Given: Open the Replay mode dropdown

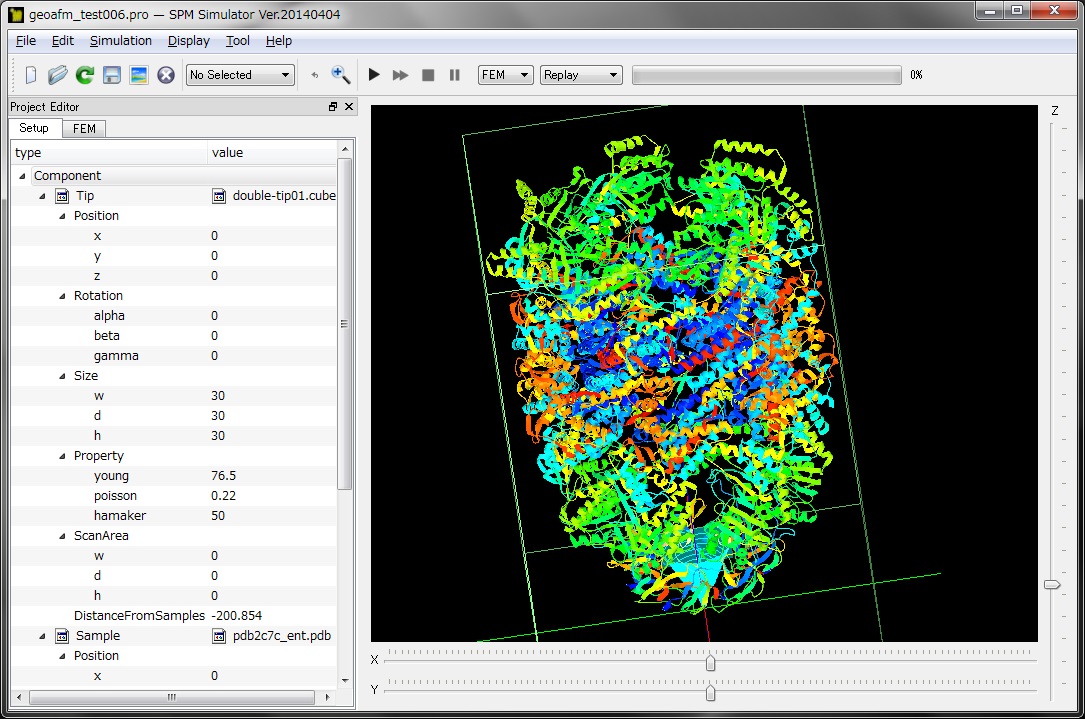Looking at the screenshot, I should click(581, 75).
